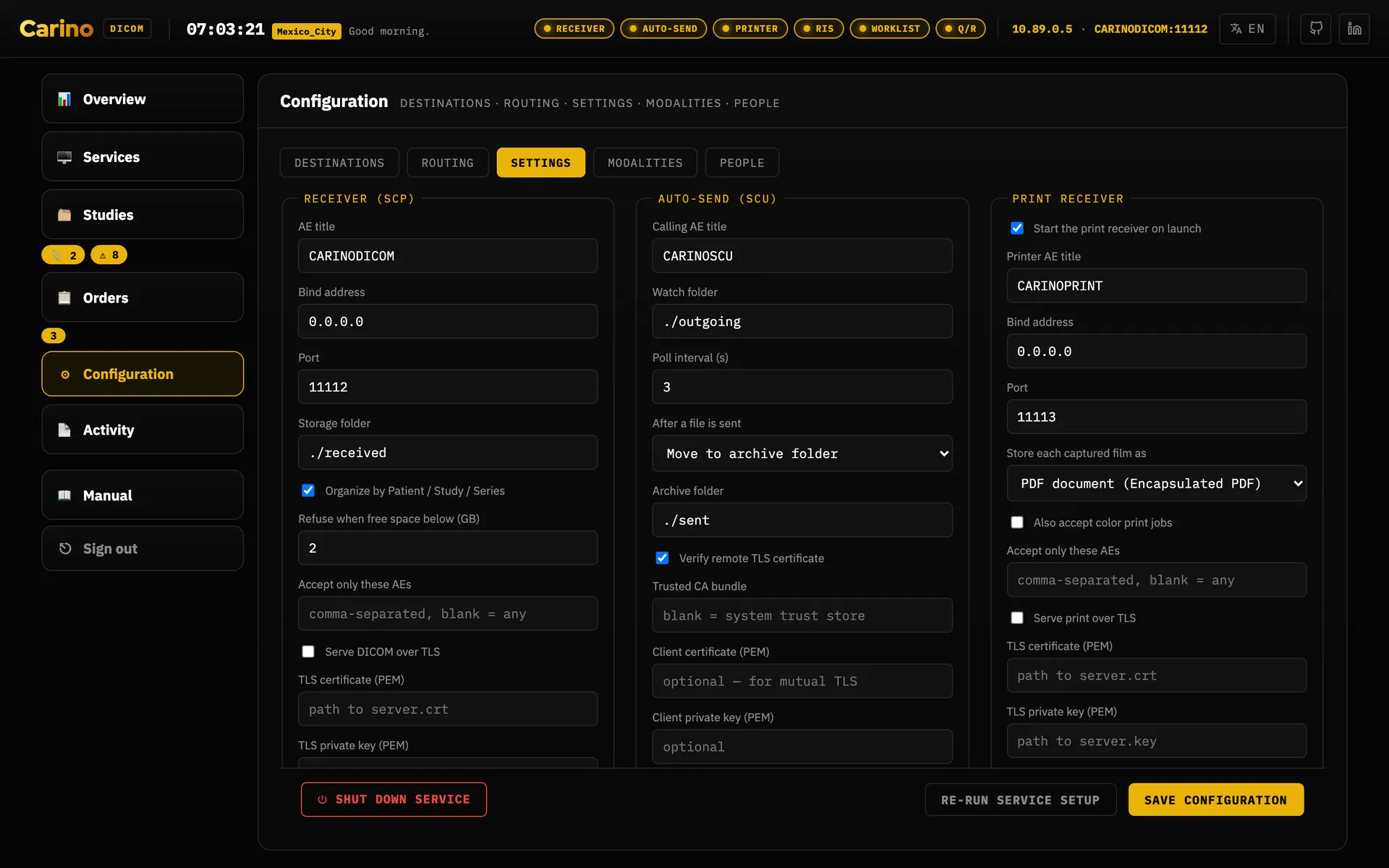Click the Client certificate (PEM) field
The image size is (1389, 868).
click(x=802, y=681)
